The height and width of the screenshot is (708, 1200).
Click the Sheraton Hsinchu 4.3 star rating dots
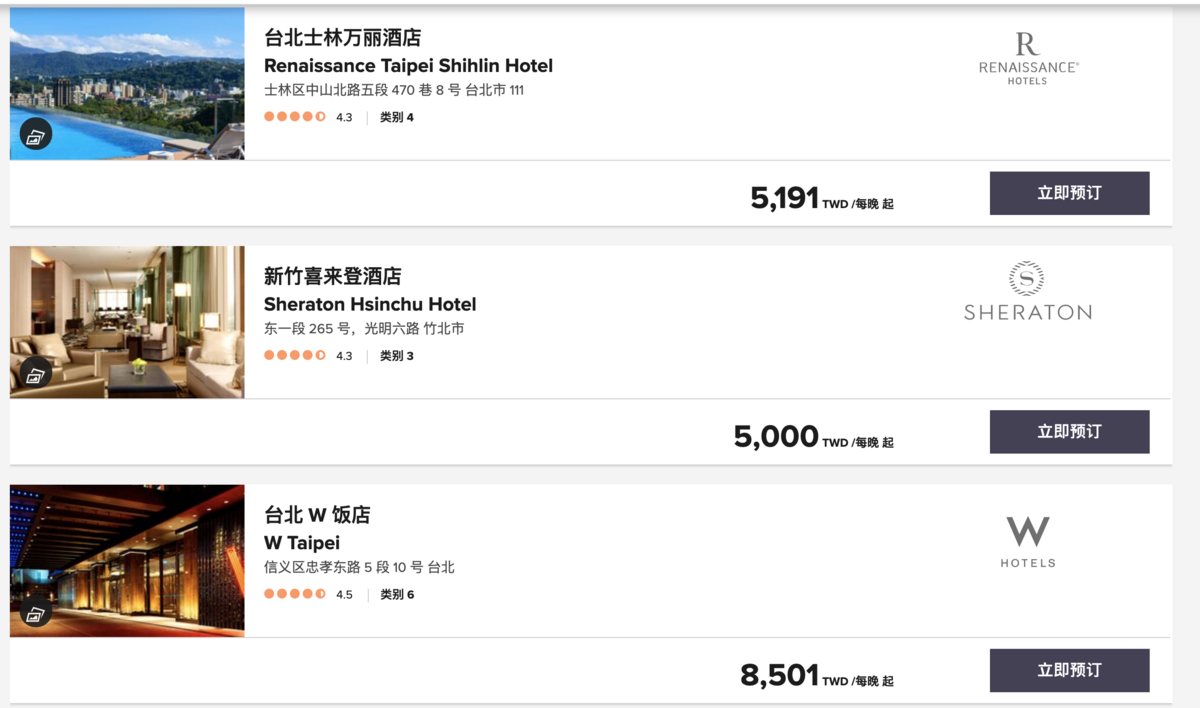tap(295, 355)
